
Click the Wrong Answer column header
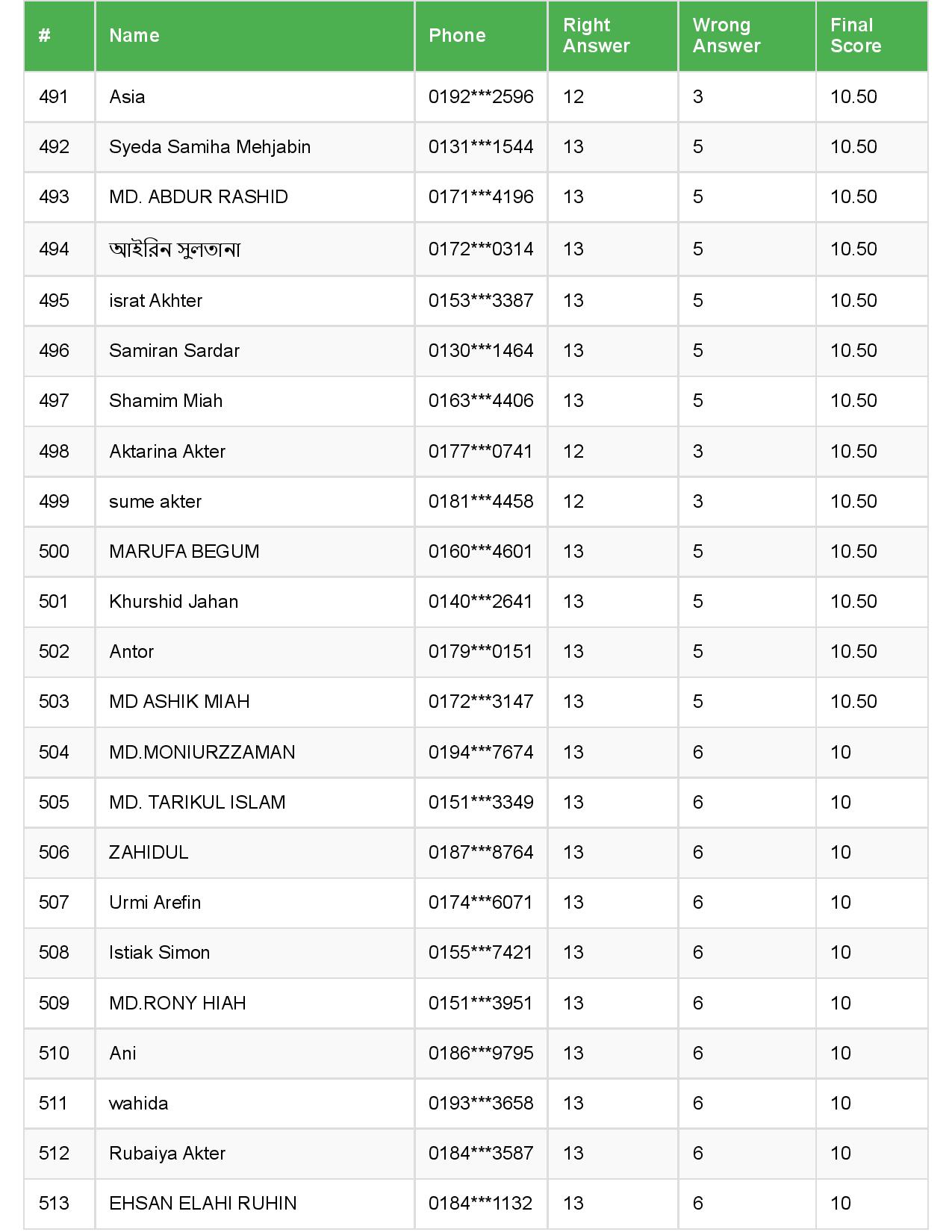726,36
